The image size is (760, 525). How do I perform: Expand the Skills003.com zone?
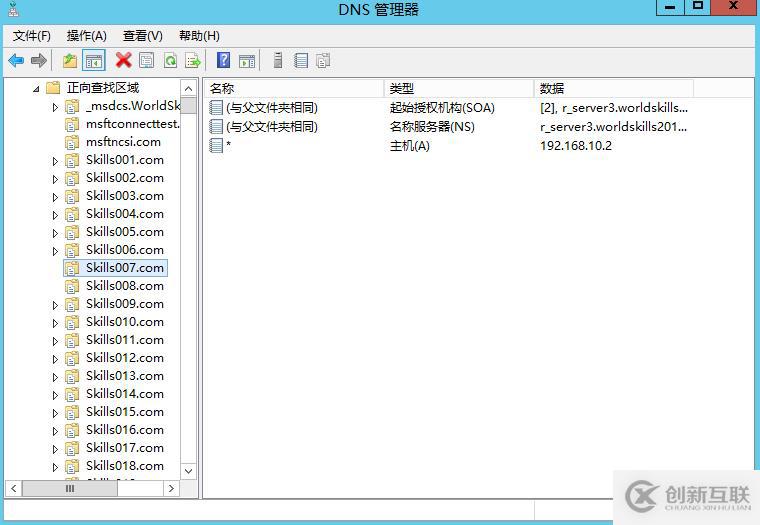click(55, 197)
